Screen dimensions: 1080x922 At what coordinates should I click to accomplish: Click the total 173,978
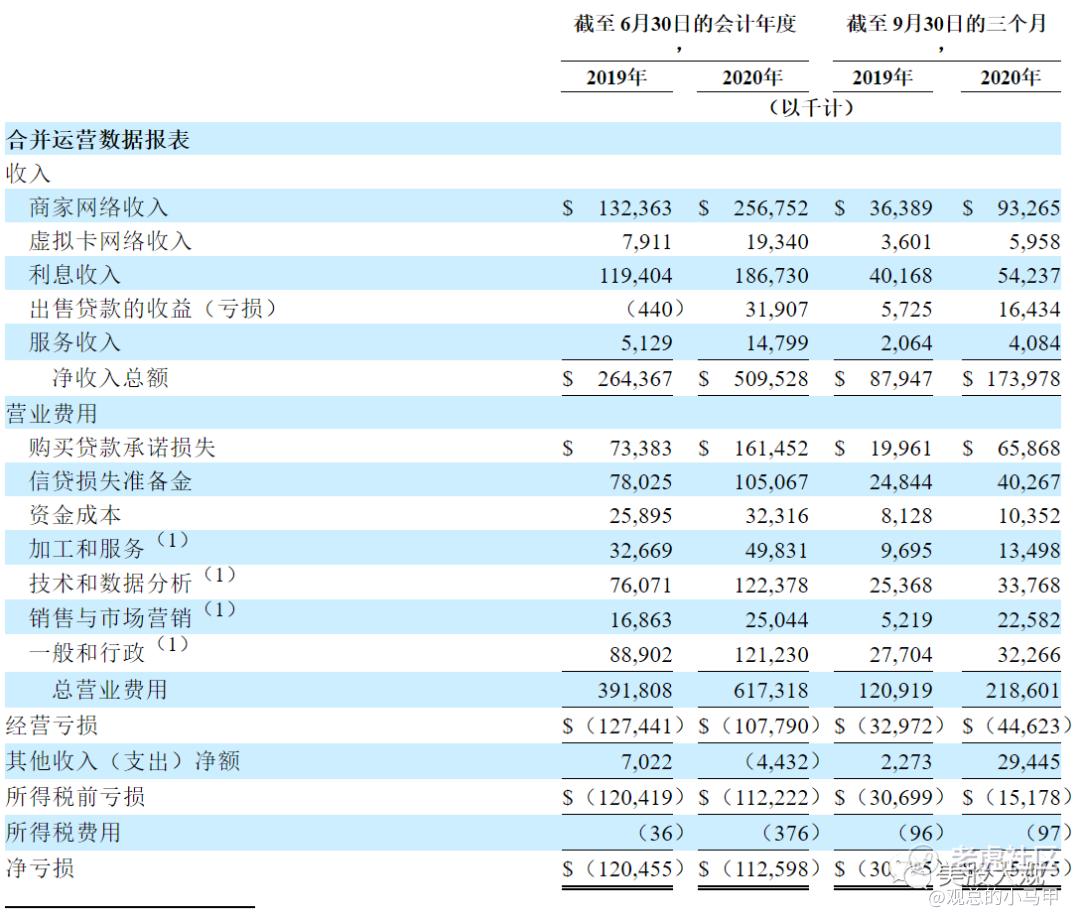tap(1024, 379)
